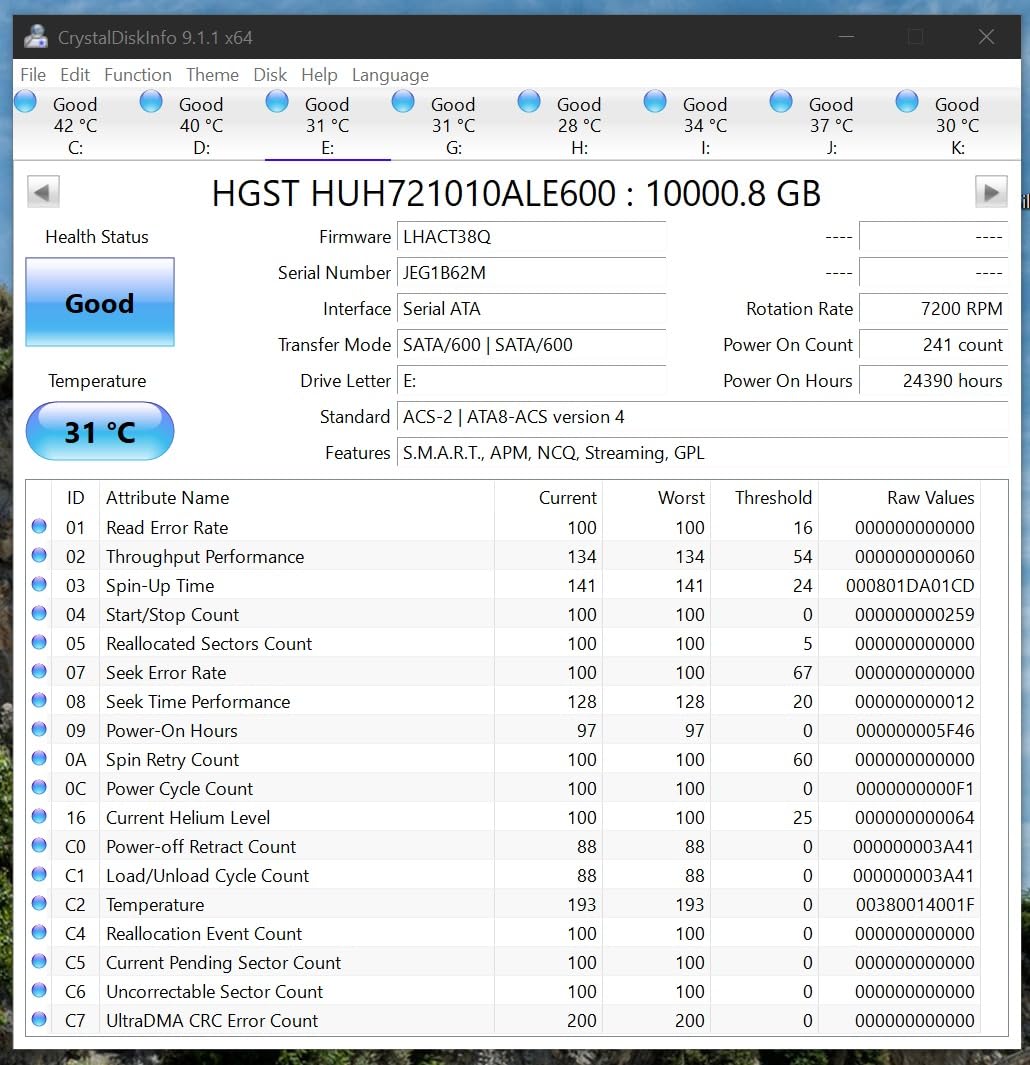Click the Standard field ACS-2 | ATA8-ACS

point(703,416)
